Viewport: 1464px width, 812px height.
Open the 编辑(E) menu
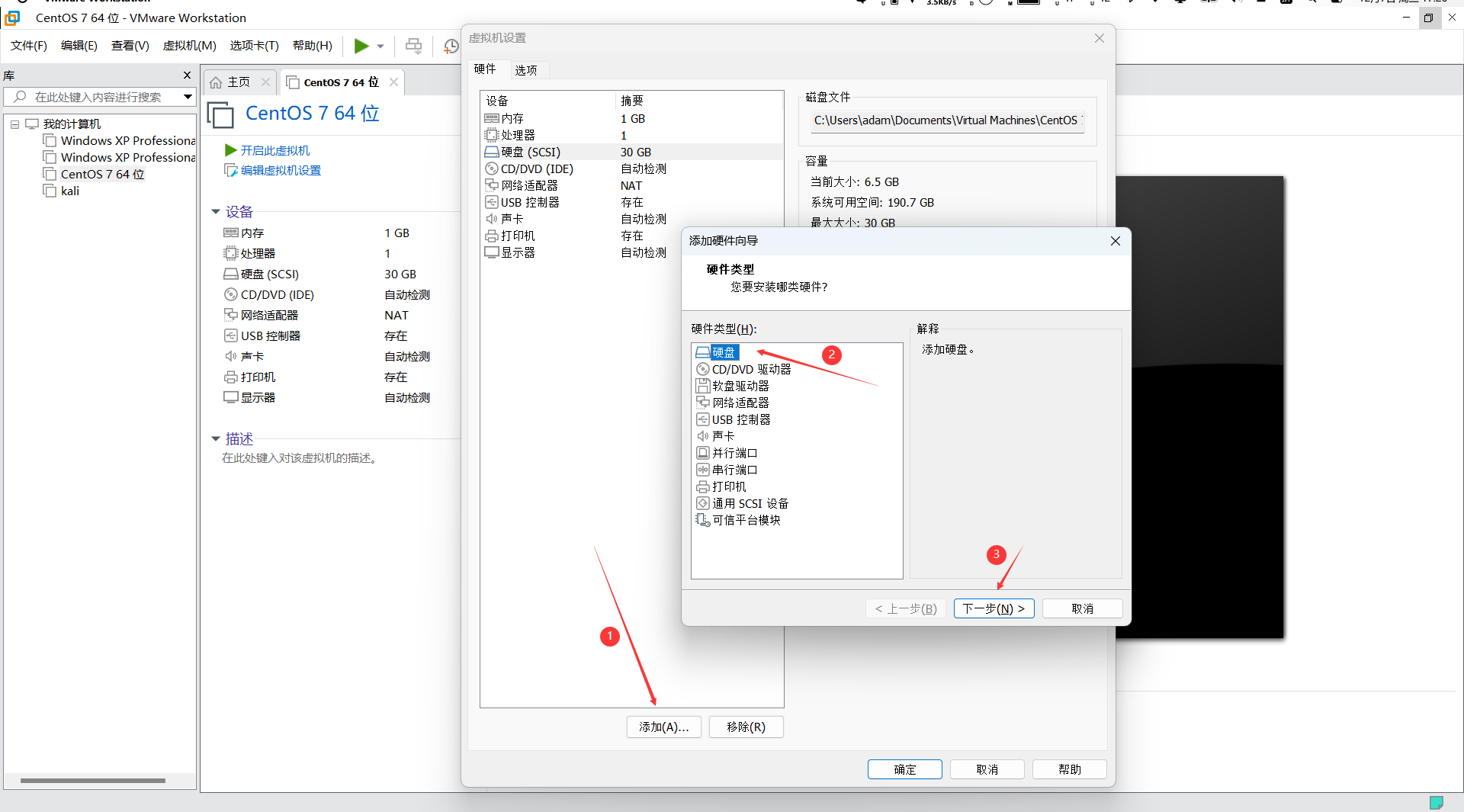[79, 46]
